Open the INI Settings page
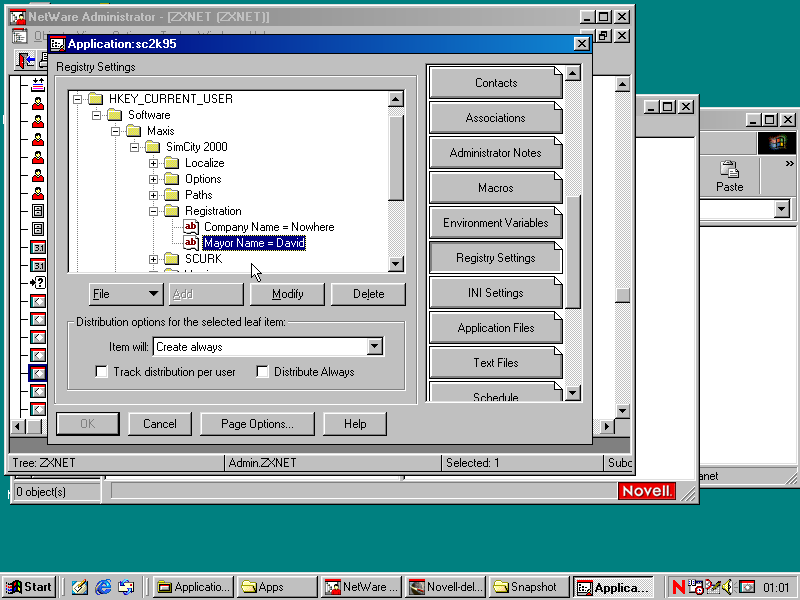 [x=496, y=293]
